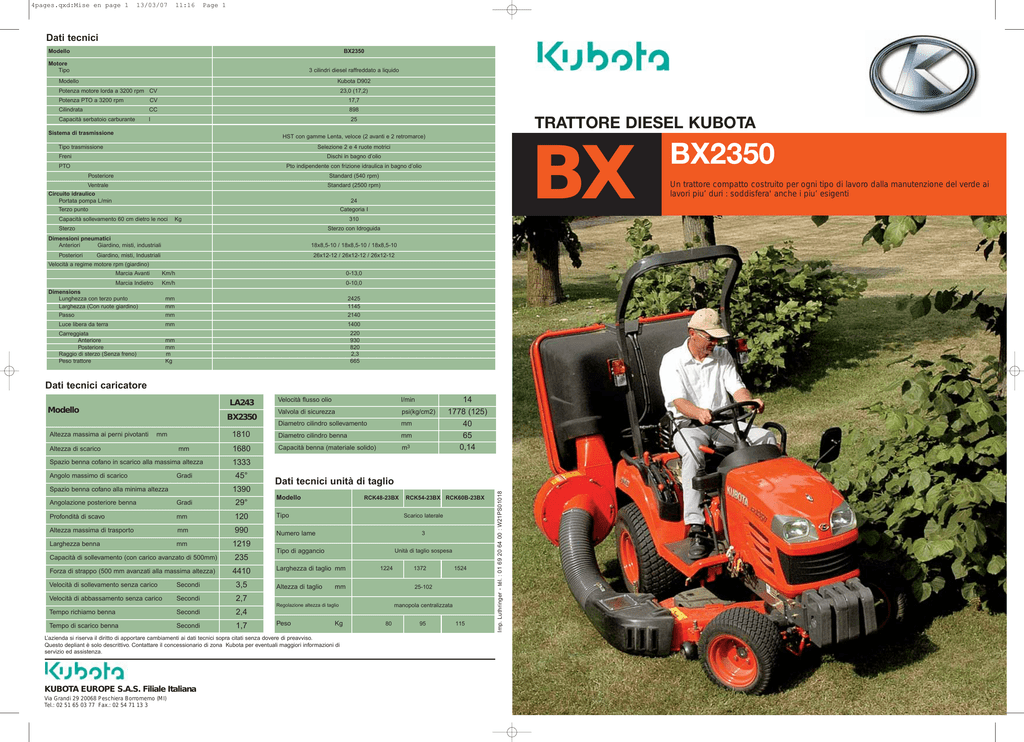Click the 'Standard (2500 rpm)' cell
The width and height of the screenshot is (1024, 742).
(x=353, y=186)
